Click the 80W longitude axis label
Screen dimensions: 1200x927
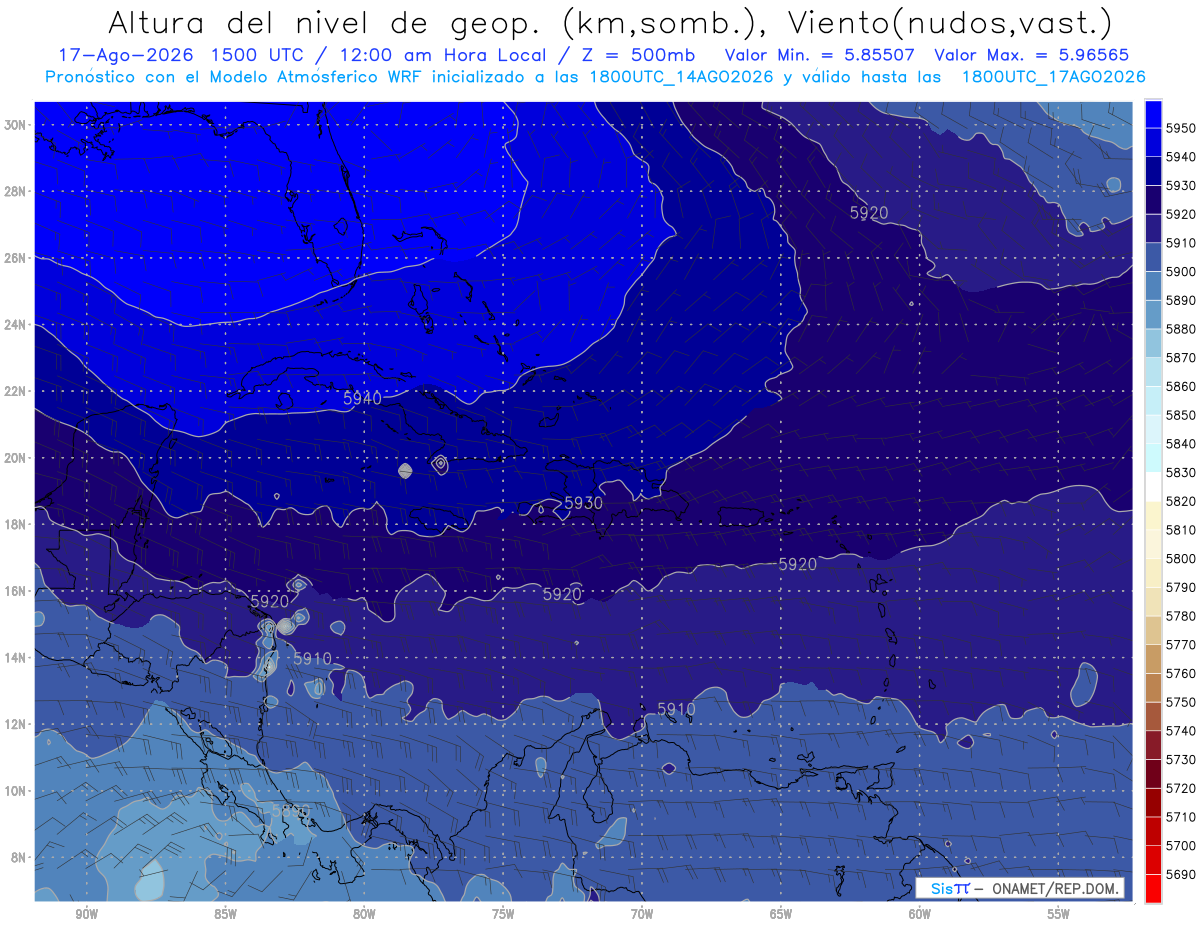[x=364, y=915]
